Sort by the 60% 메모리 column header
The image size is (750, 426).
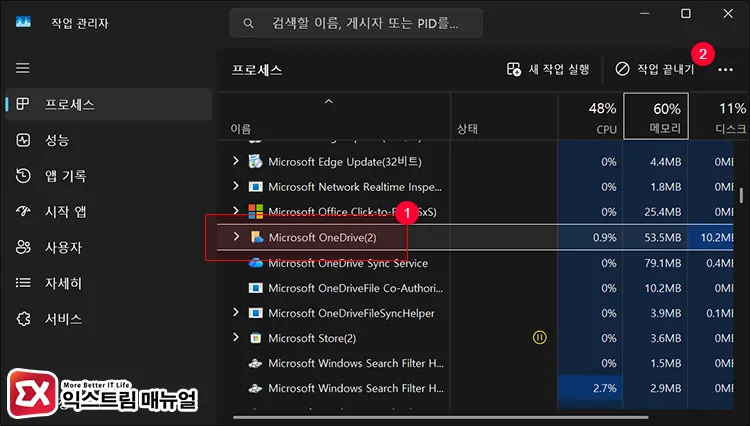coord(656,116)
